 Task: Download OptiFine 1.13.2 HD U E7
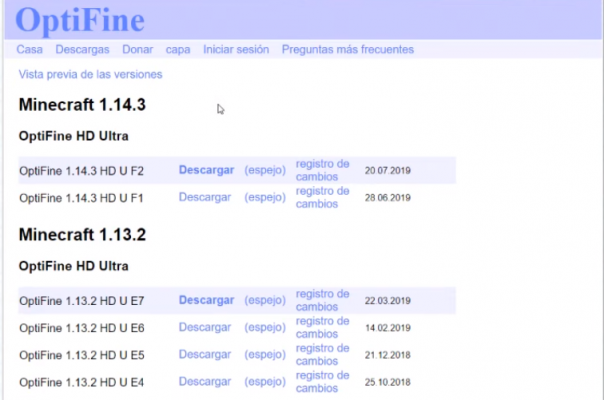(x=206, y=300)
